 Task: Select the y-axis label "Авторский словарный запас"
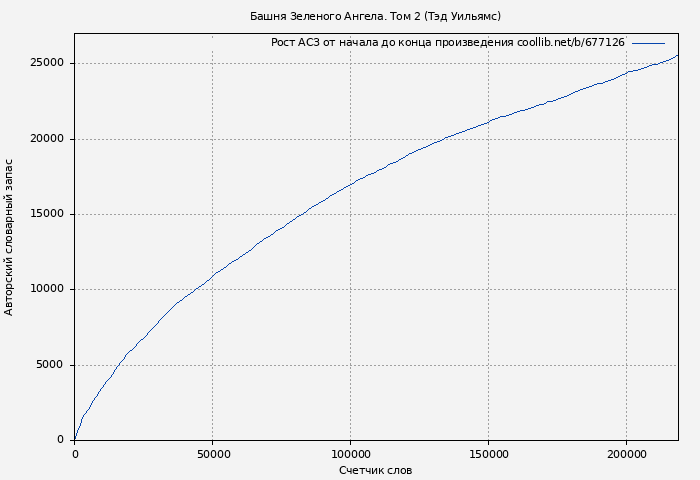click(x=10, y=237)
